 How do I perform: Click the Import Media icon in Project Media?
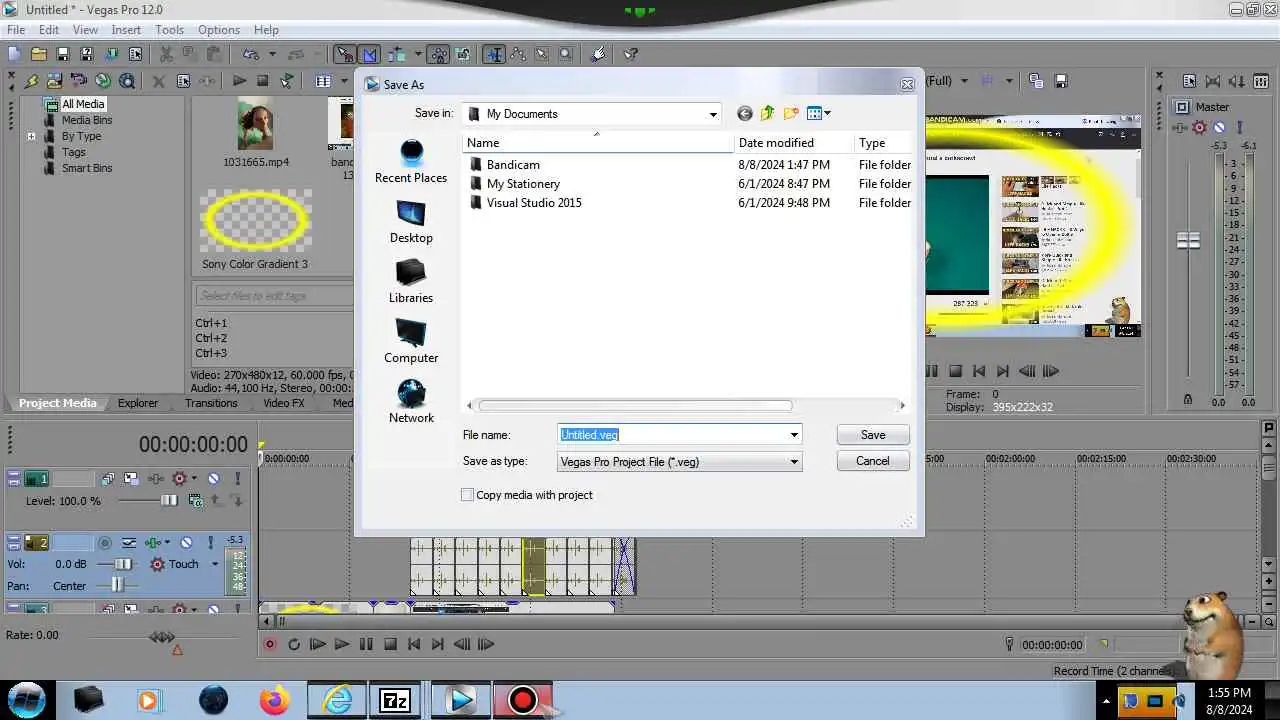54,81
